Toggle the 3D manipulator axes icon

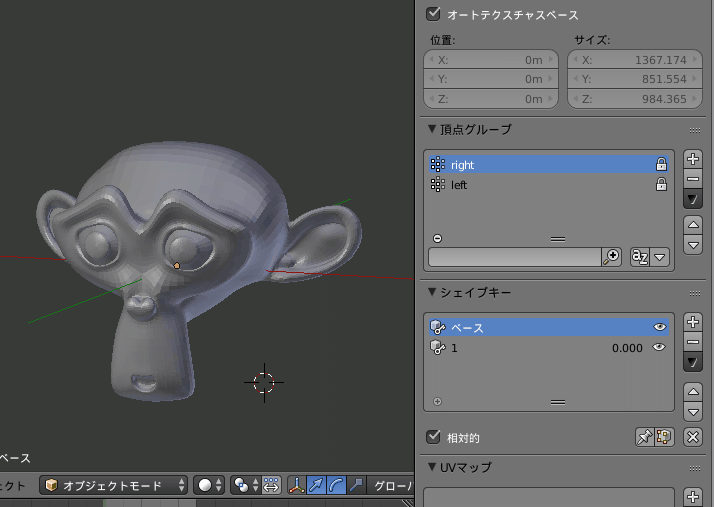point(297,486)
